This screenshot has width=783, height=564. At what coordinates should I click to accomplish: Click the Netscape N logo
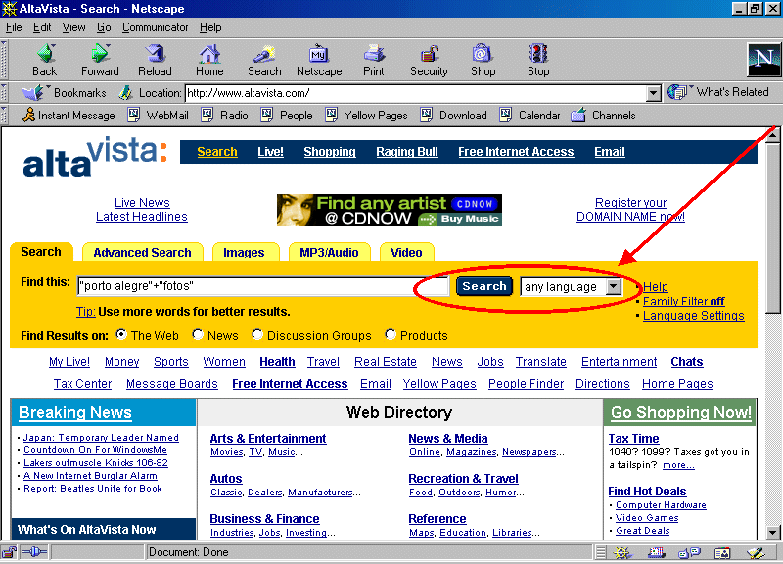(x=764, y=59)
